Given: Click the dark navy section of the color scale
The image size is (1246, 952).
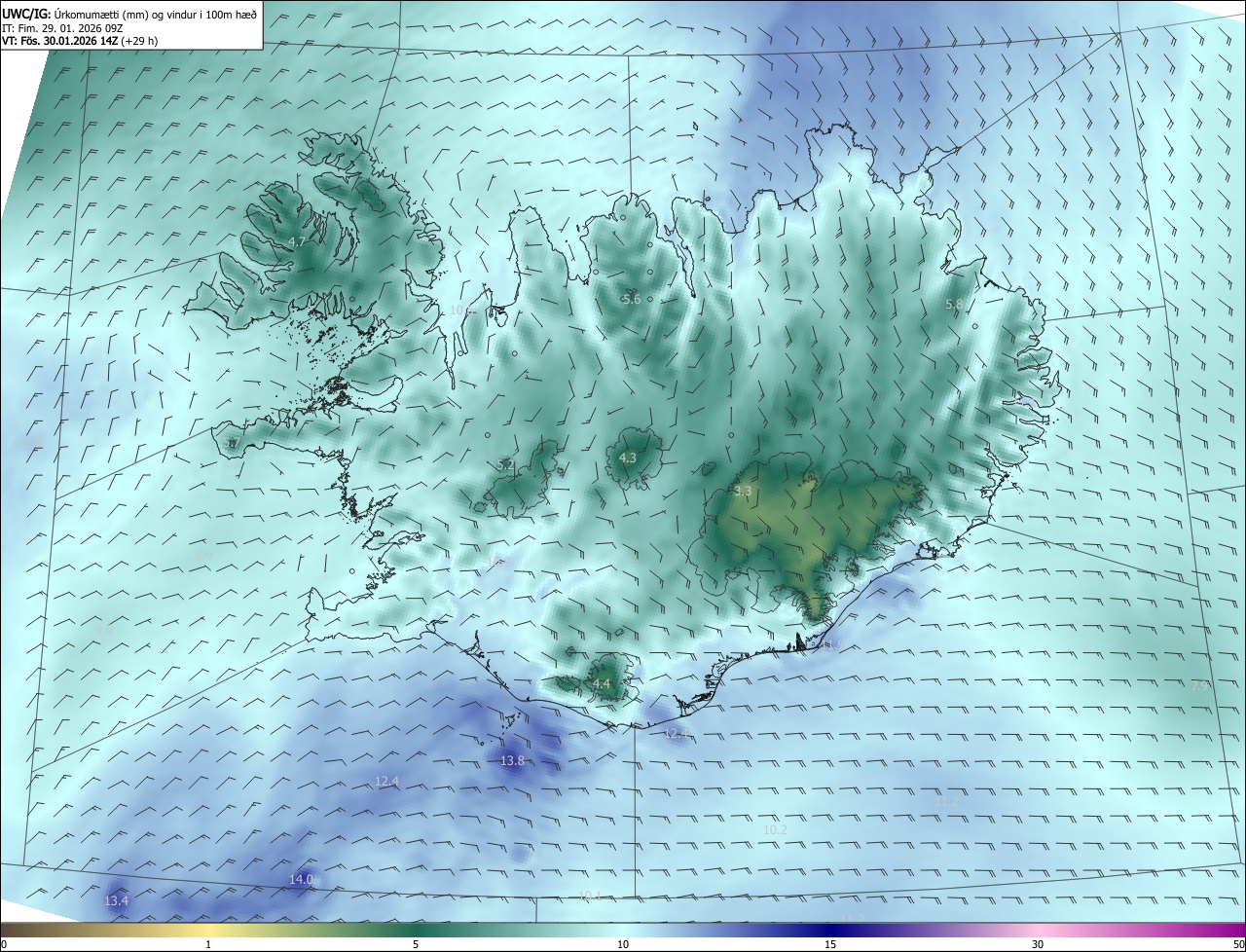Looking at the screenshot, I should 830,930.
